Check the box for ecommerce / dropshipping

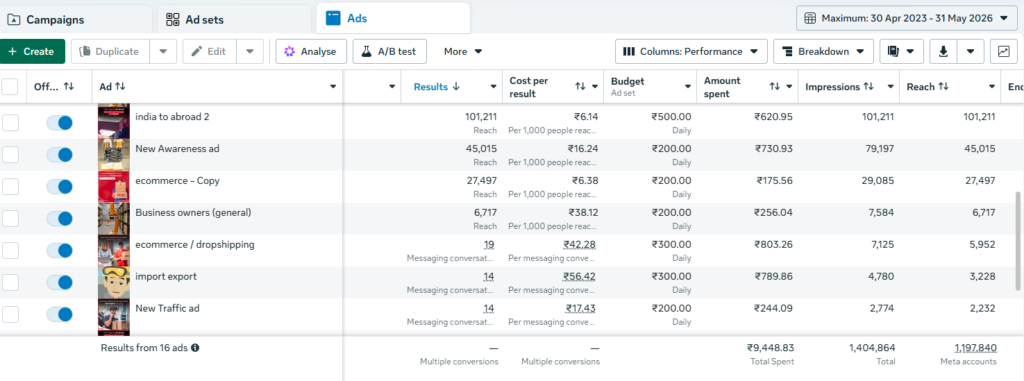pyautogui.click(x=10, y=250)
